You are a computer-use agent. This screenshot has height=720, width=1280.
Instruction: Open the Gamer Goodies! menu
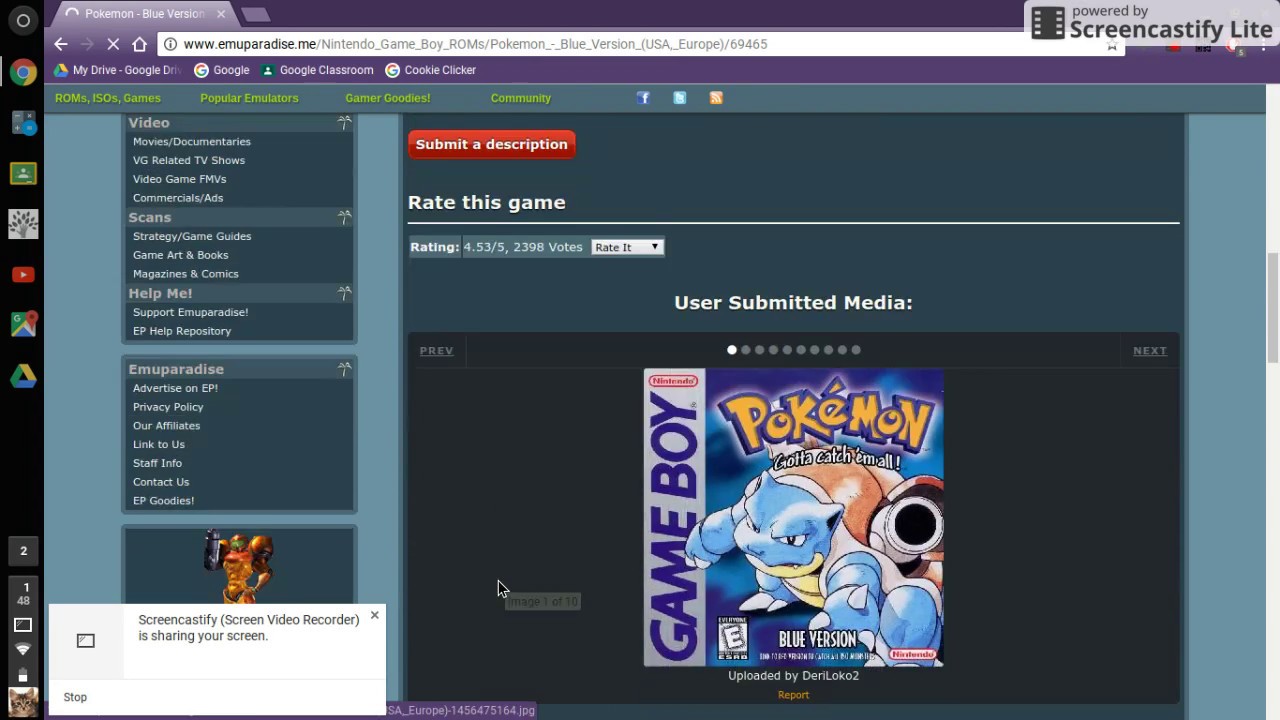[388, 98]
